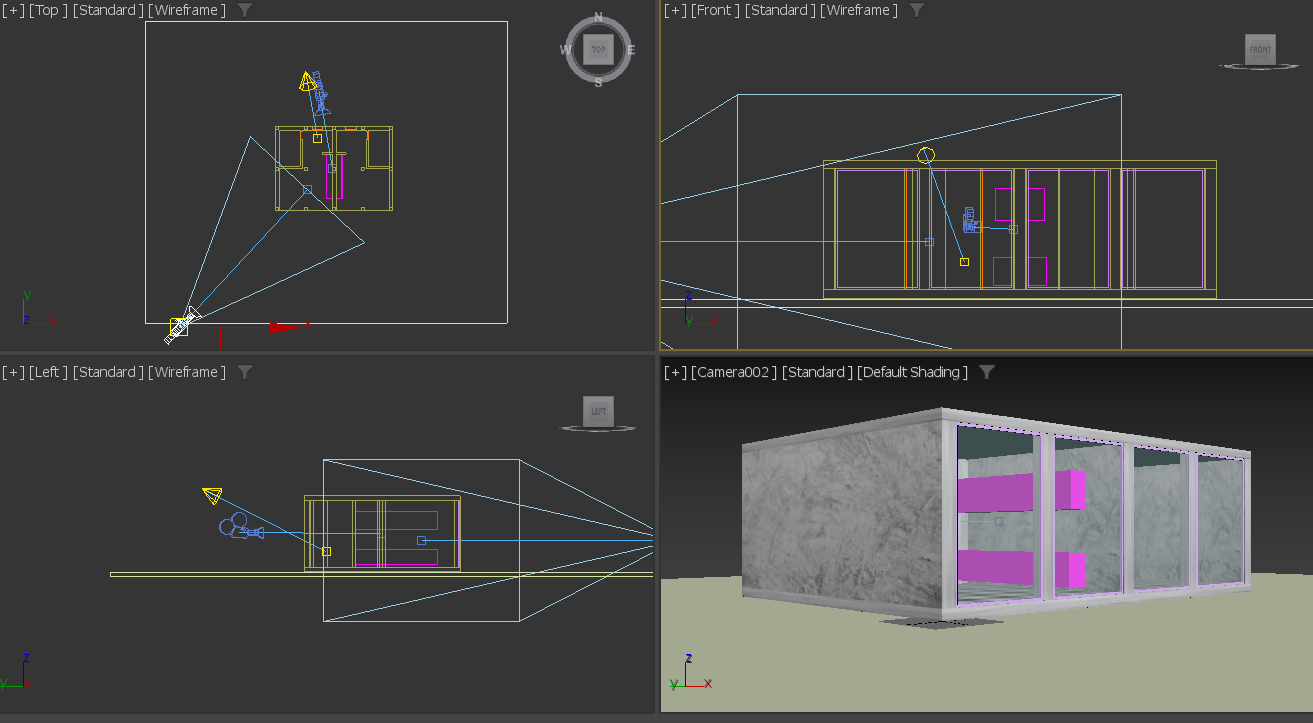Click the N compass letter on ViewCube
Screen dimensions: 1313x723
click(598, 17)
